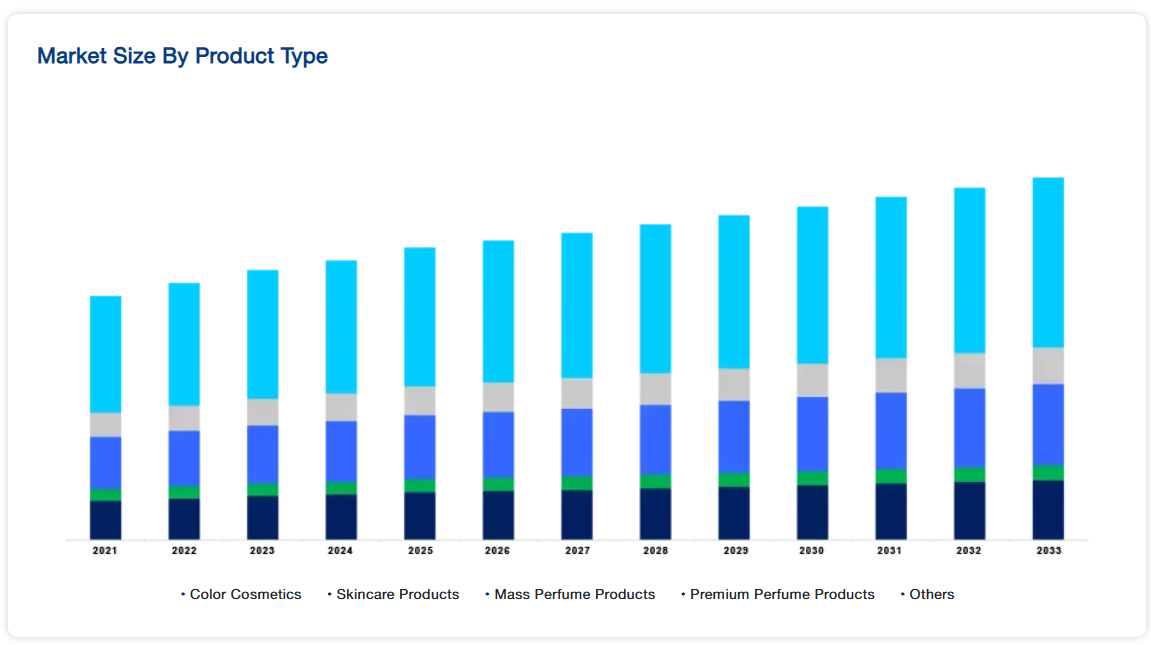
Task: Click the cyan segment of the 2026 bar
Action: 498,311
